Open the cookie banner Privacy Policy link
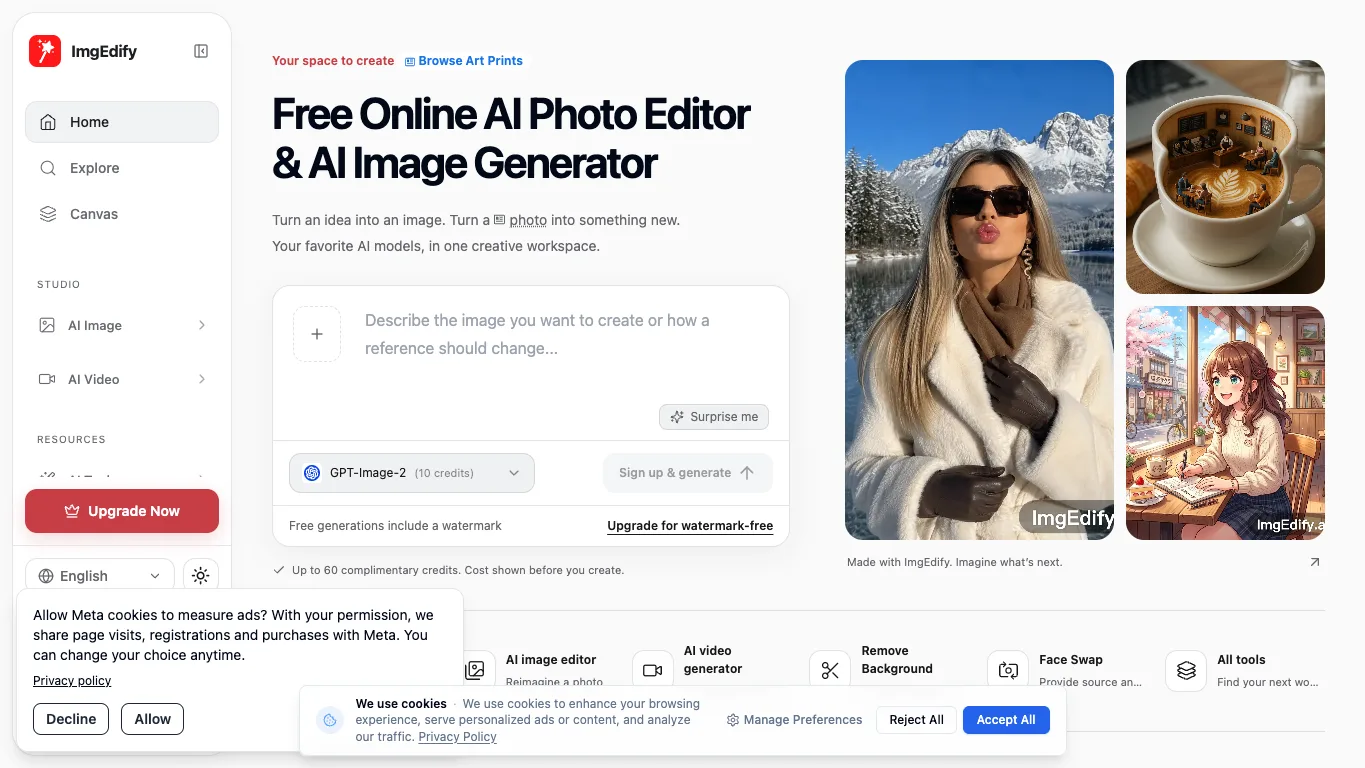 (x=458, y=737)
